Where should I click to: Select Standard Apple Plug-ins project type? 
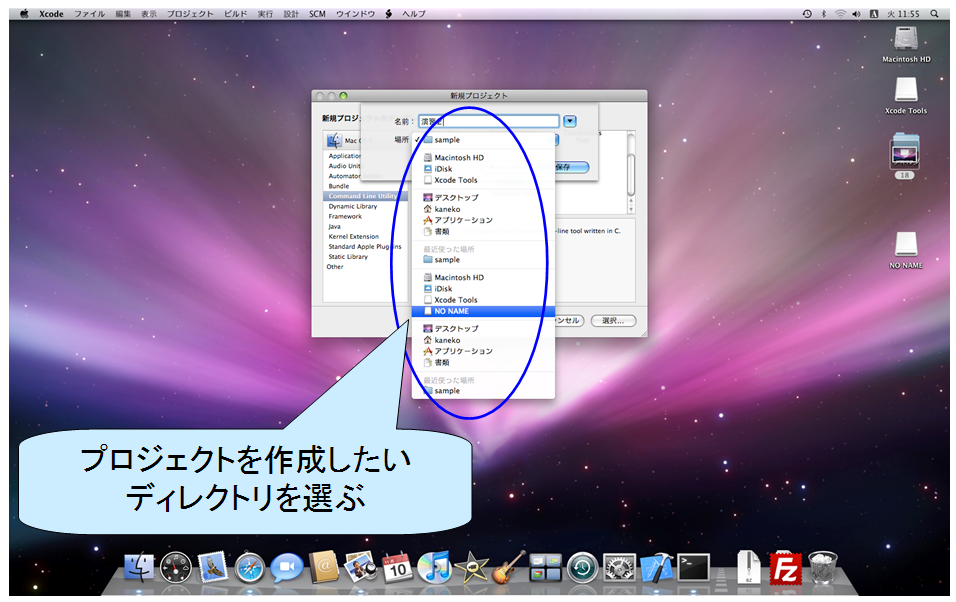click(365, 246)
